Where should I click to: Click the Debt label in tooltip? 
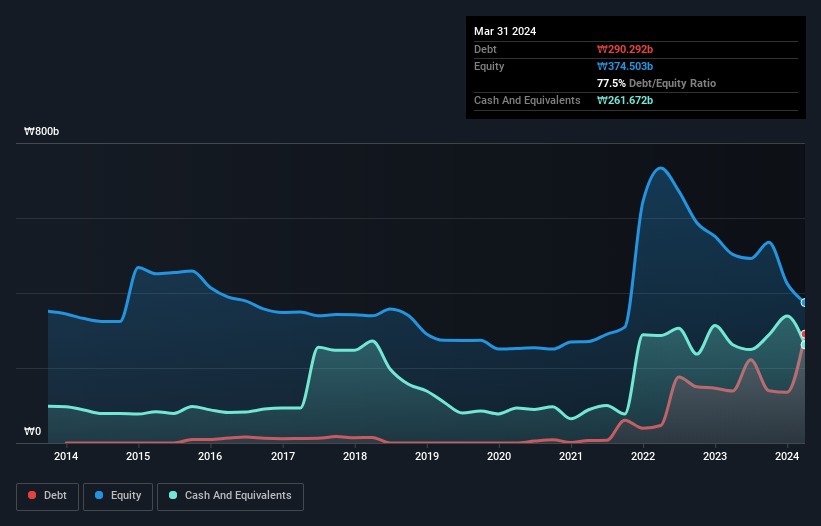click(485, 49)
